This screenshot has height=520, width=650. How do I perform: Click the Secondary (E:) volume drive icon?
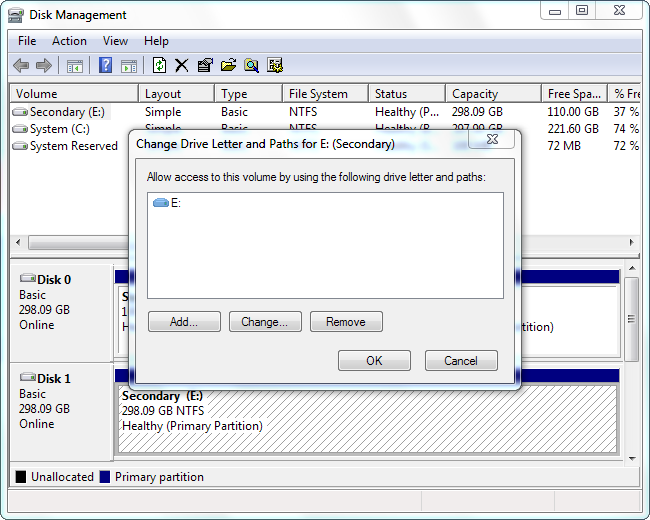[20, 112]
